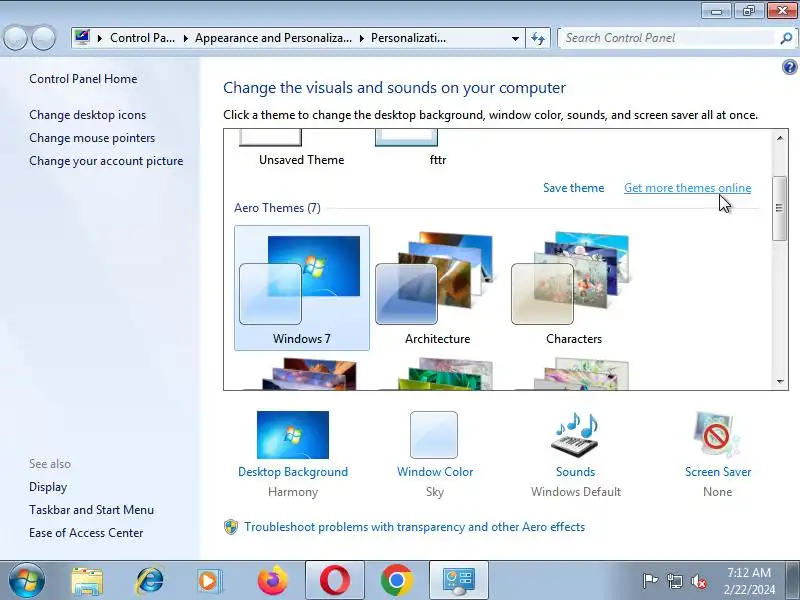Open Change desktop icons
This screenshot has width=800, height=600.
(87, 115)
